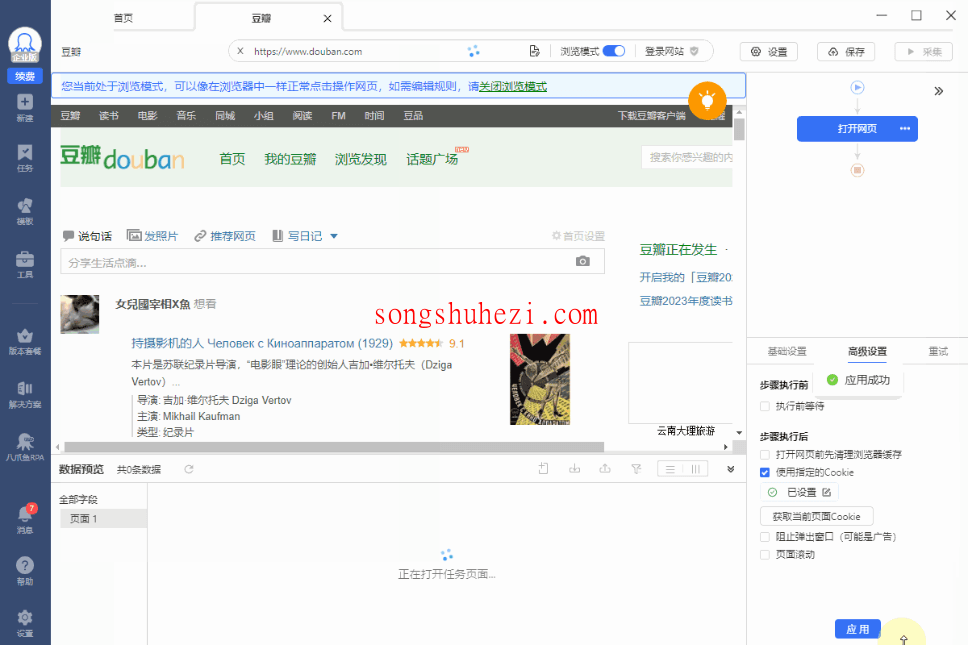Switch data preview to column view
The width and height of the screenshot is (970, 645).
click(x=695, y=469)
